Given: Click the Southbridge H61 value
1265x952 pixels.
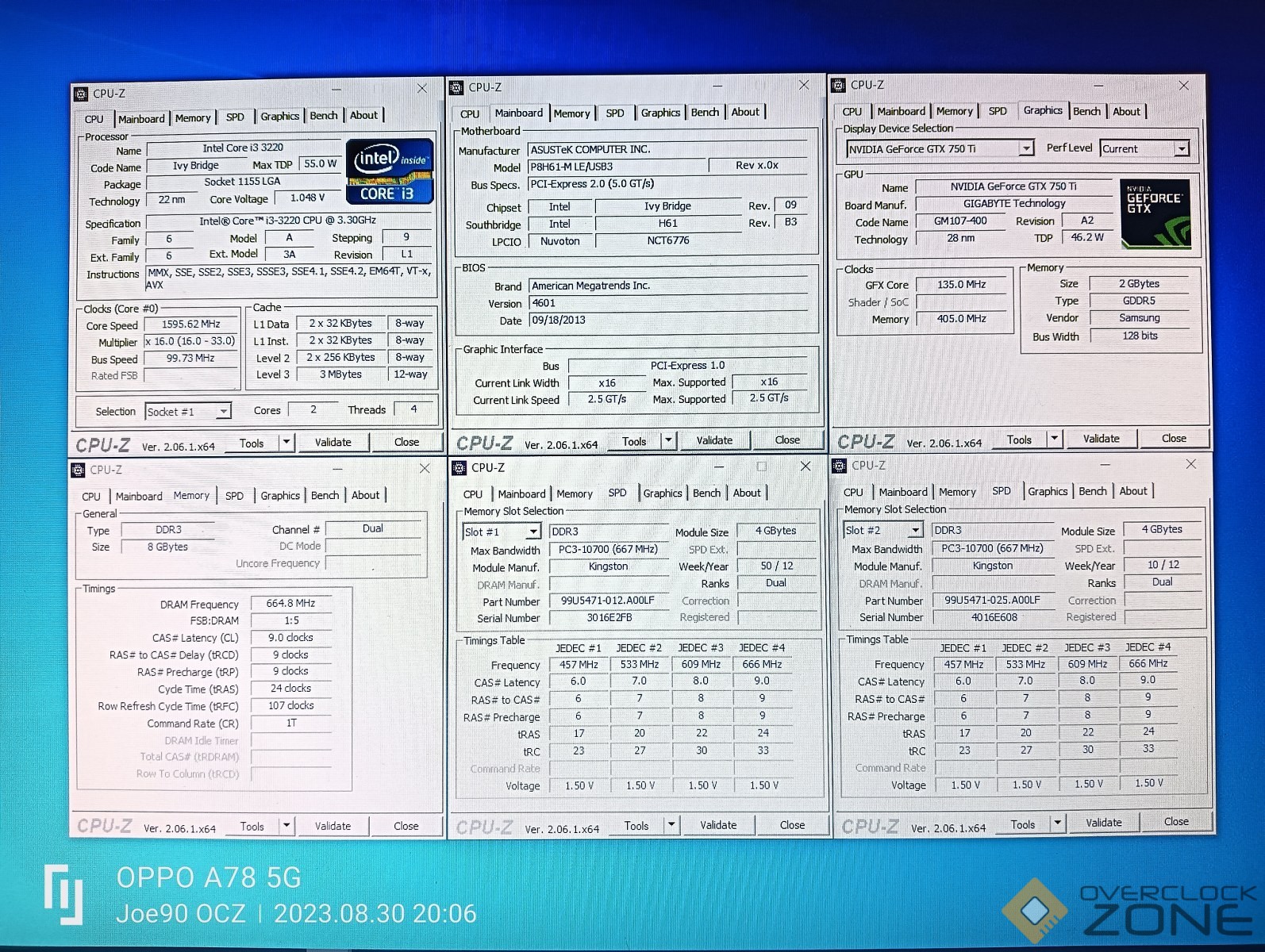Looking at the screenshot, I should coord(667,224).
